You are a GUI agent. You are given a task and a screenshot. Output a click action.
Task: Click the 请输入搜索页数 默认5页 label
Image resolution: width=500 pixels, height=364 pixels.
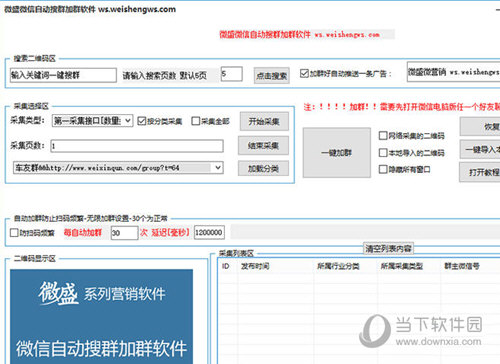click(165, 76)
